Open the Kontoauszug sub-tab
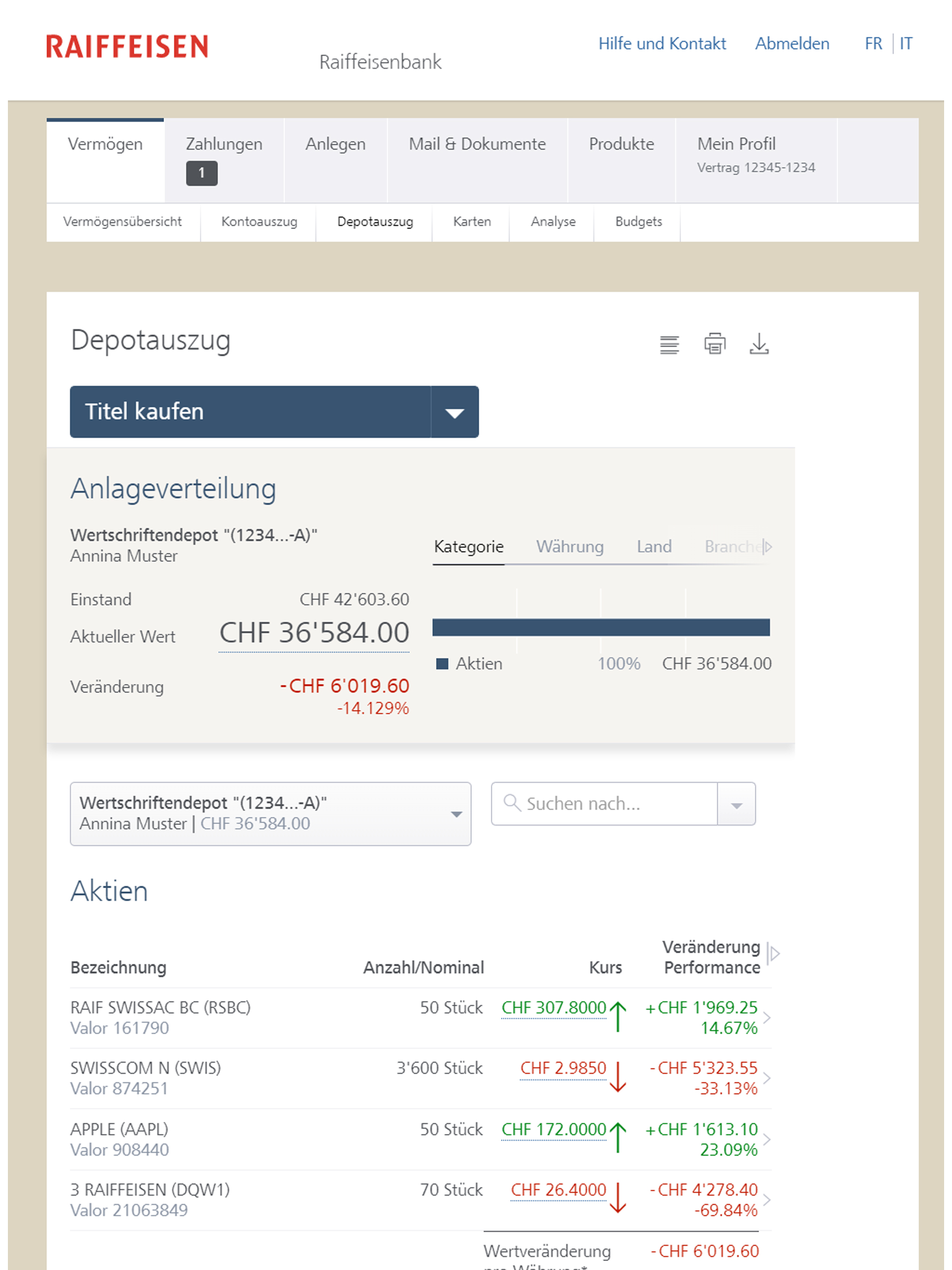The image size is (952, 1270). coord(259,222)
